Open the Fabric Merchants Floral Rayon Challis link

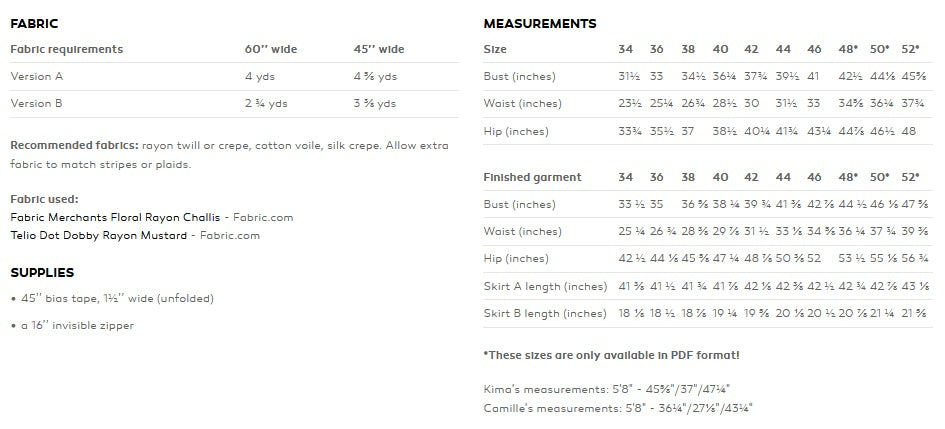tap(115, 217)
